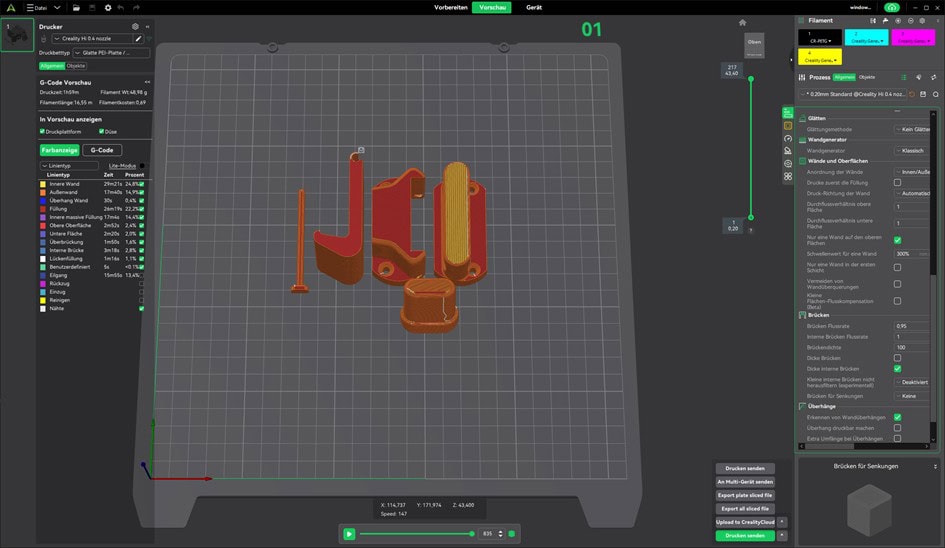945x548 pixels.
Task: Search process settings with magnifier icon
Action: coord(935,95)
